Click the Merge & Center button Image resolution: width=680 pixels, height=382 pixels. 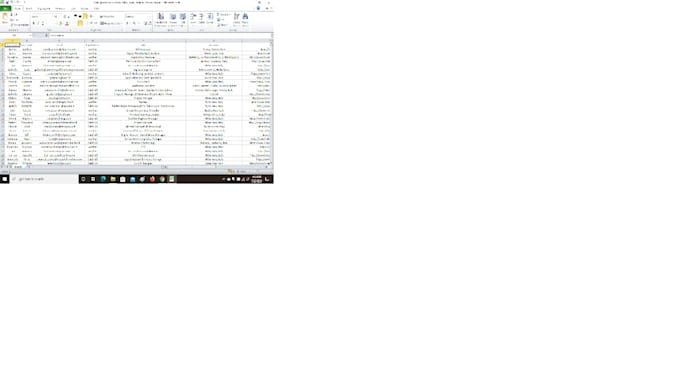[x=110, y=23]
